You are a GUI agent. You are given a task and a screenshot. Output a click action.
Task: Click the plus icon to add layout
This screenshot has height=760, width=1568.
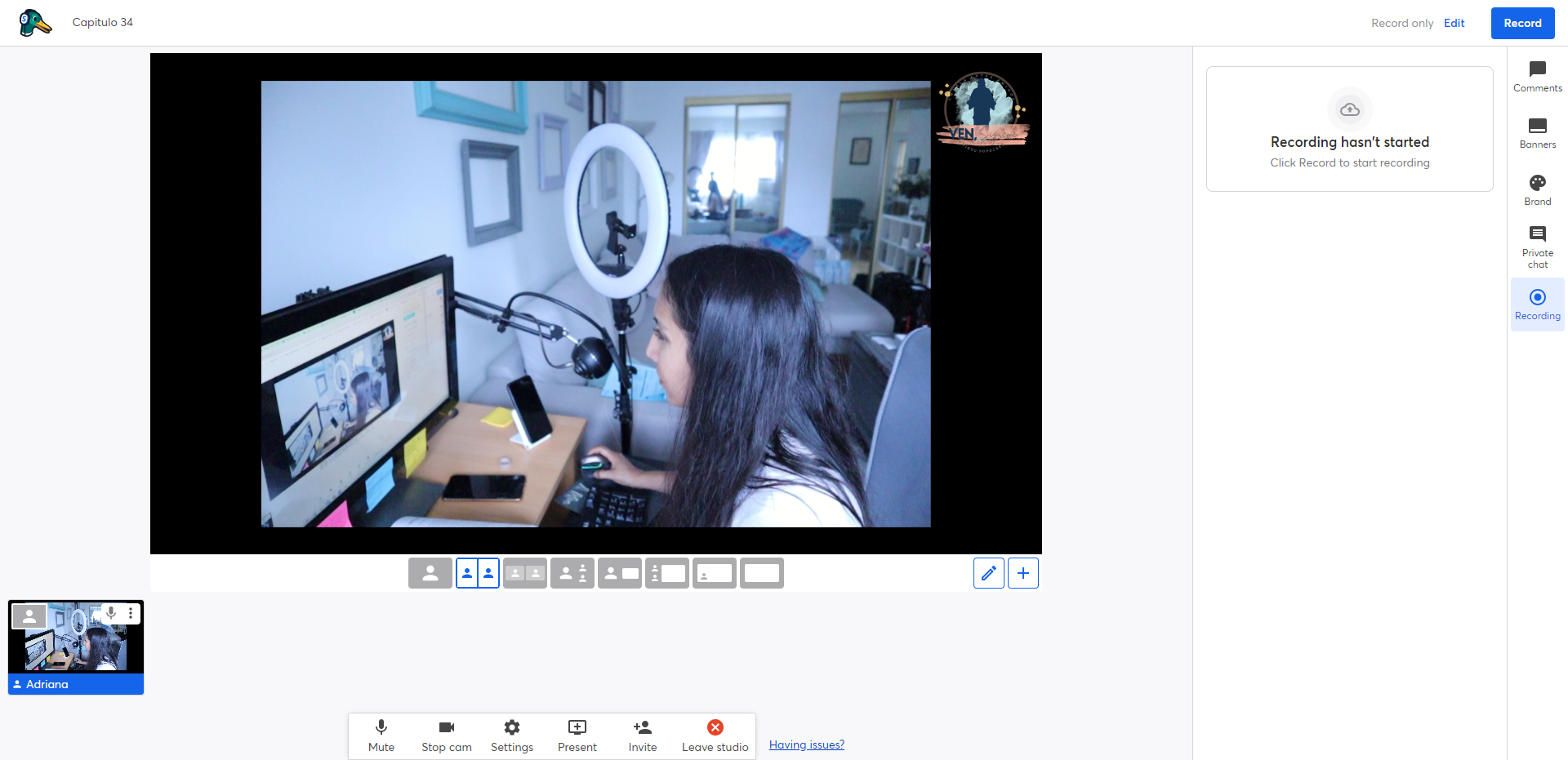pos(1023,573)
